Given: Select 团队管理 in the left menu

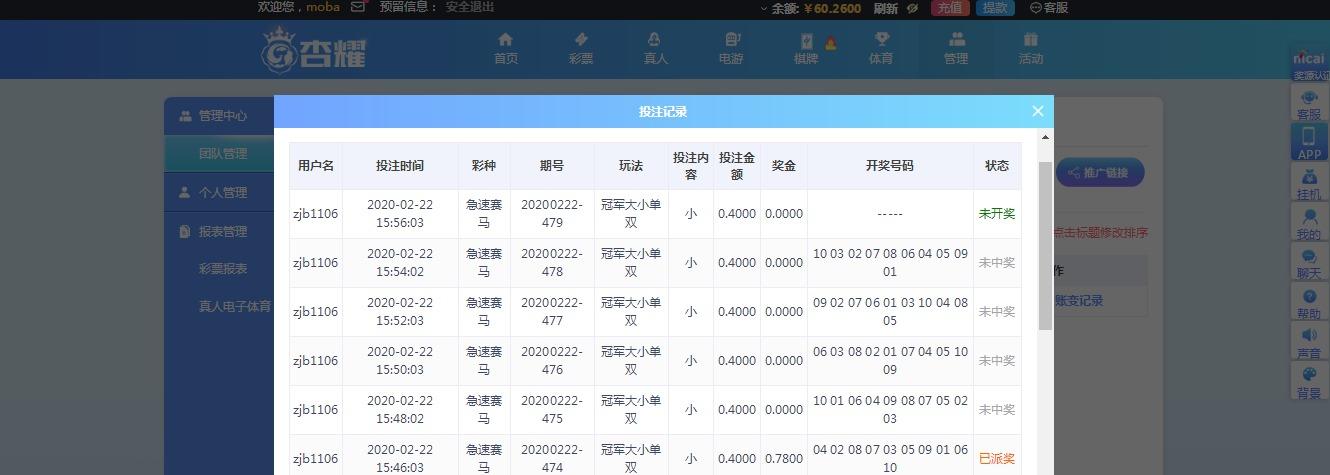Looking at the screenshot, I should click(219, 154).
